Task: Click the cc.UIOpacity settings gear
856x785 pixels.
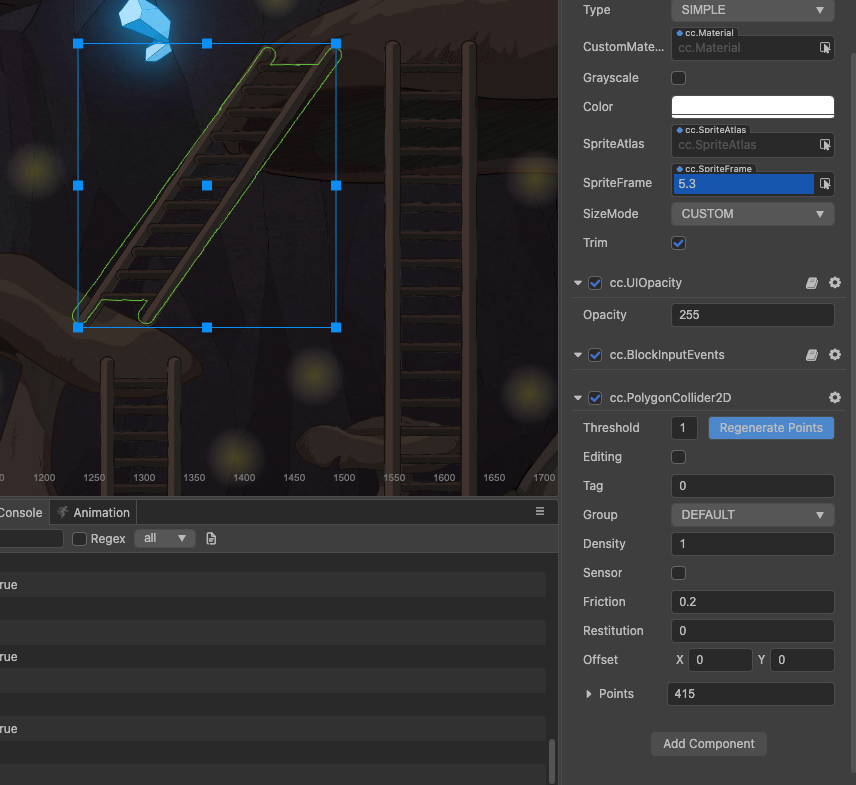Action: 835,283
